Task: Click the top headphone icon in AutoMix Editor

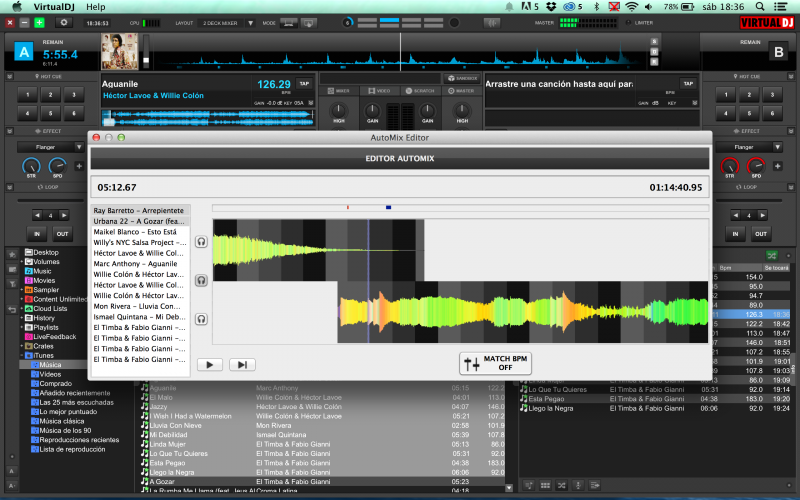Action: 202,242
